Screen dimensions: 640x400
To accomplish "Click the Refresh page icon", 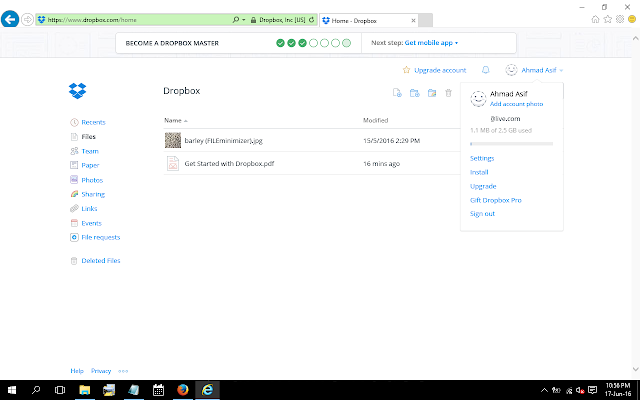I will 311,20.
